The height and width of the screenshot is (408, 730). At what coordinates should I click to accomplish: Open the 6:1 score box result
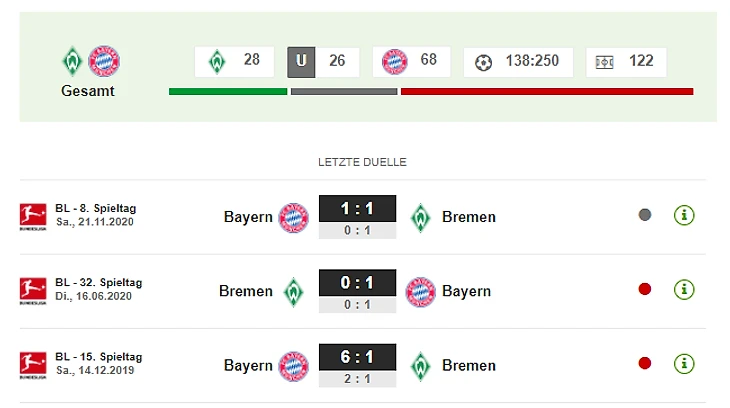tap(357, 358)
